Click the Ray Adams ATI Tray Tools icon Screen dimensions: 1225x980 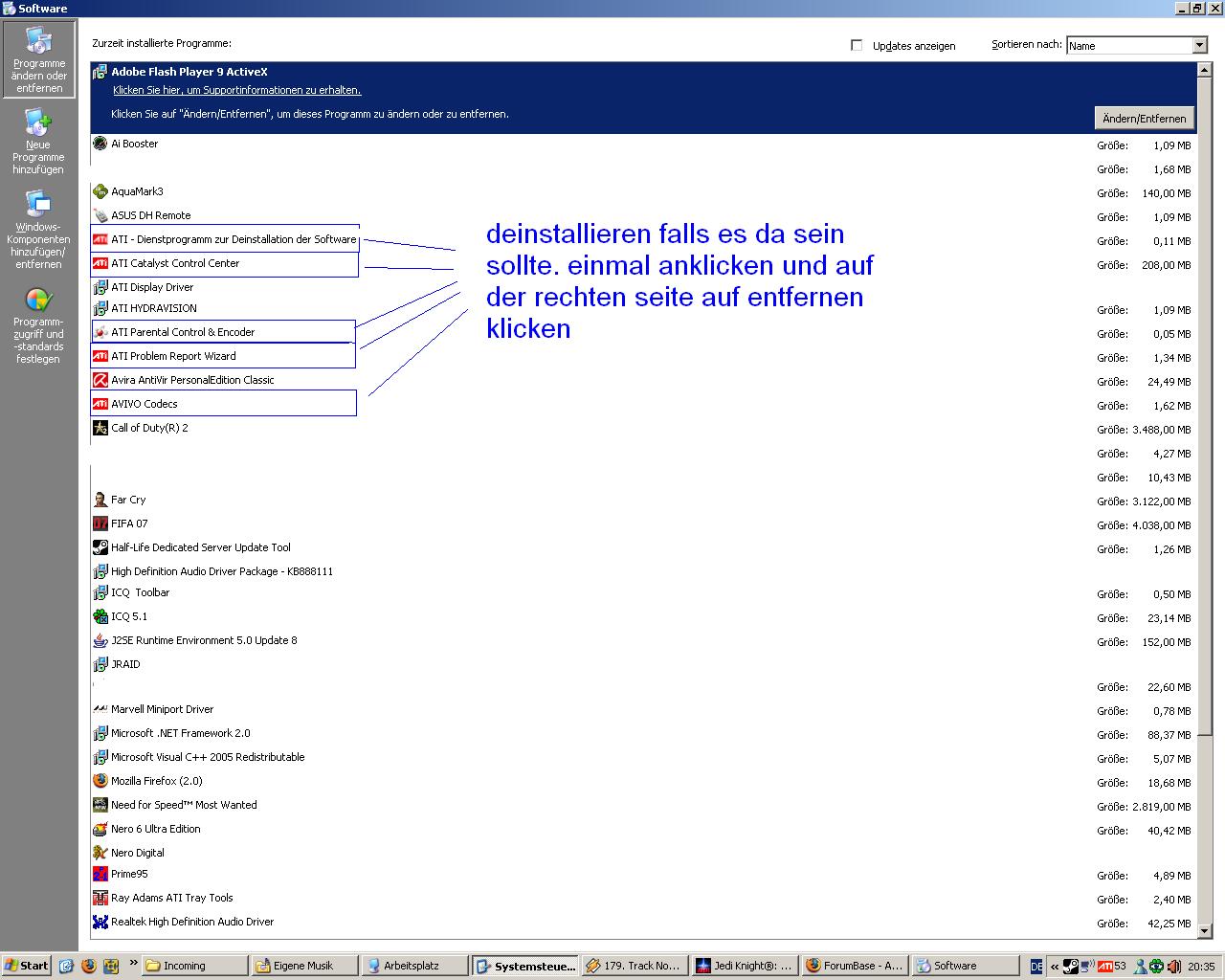coord(100,898)
